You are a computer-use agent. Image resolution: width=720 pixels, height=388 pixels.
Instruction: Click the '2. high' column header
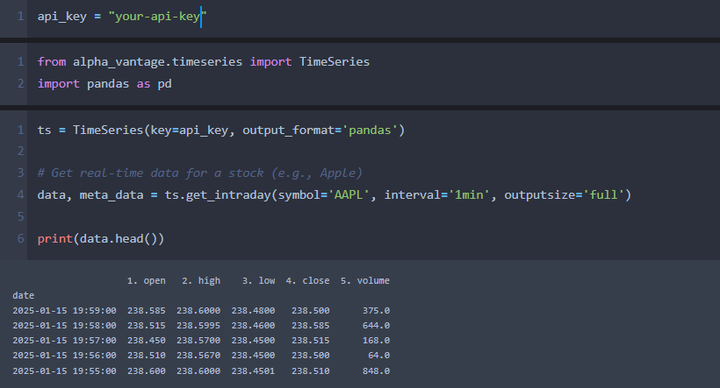[x=201, y=281]
